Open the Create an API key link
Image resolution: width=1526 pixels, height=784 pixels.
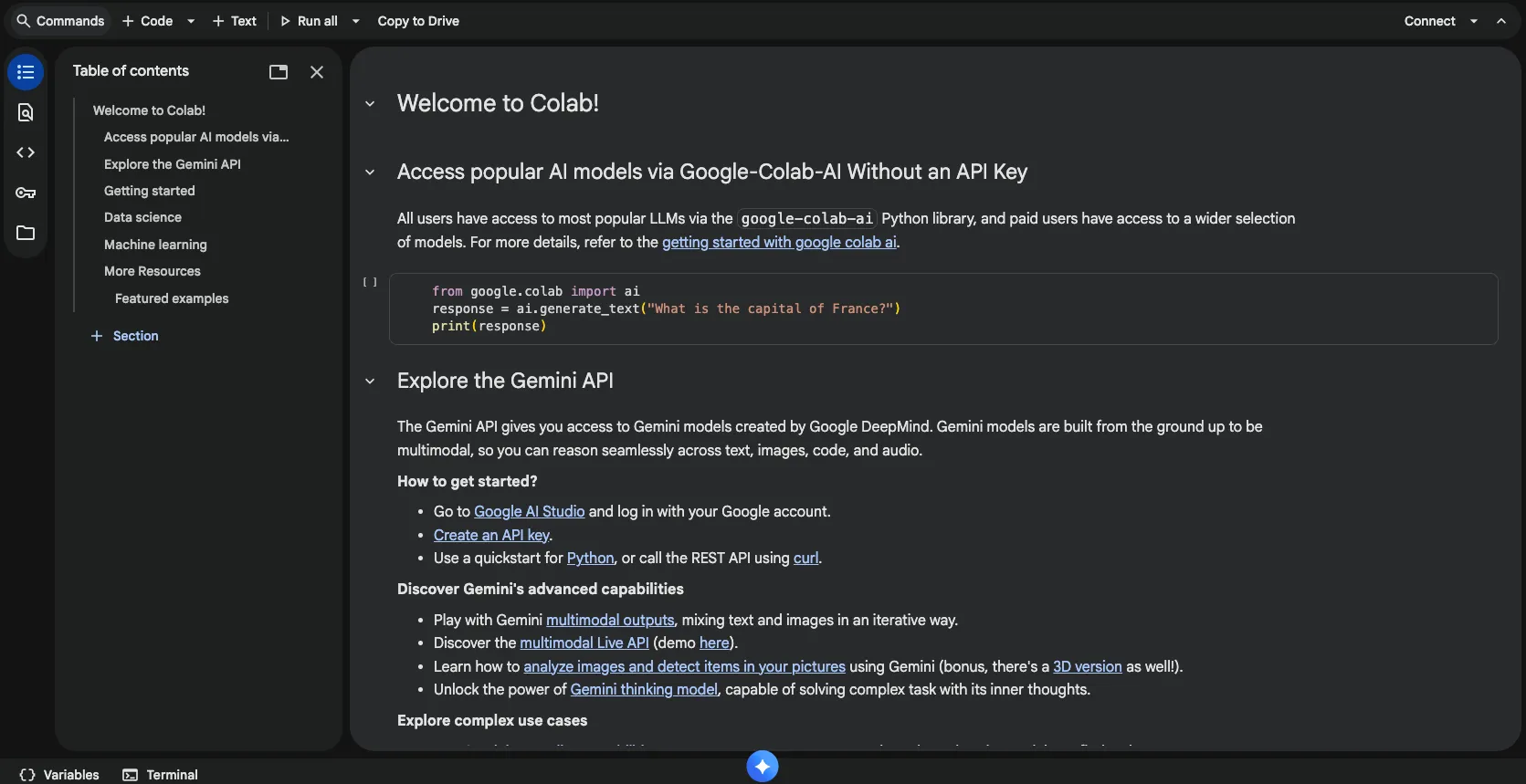click(491, 535)
